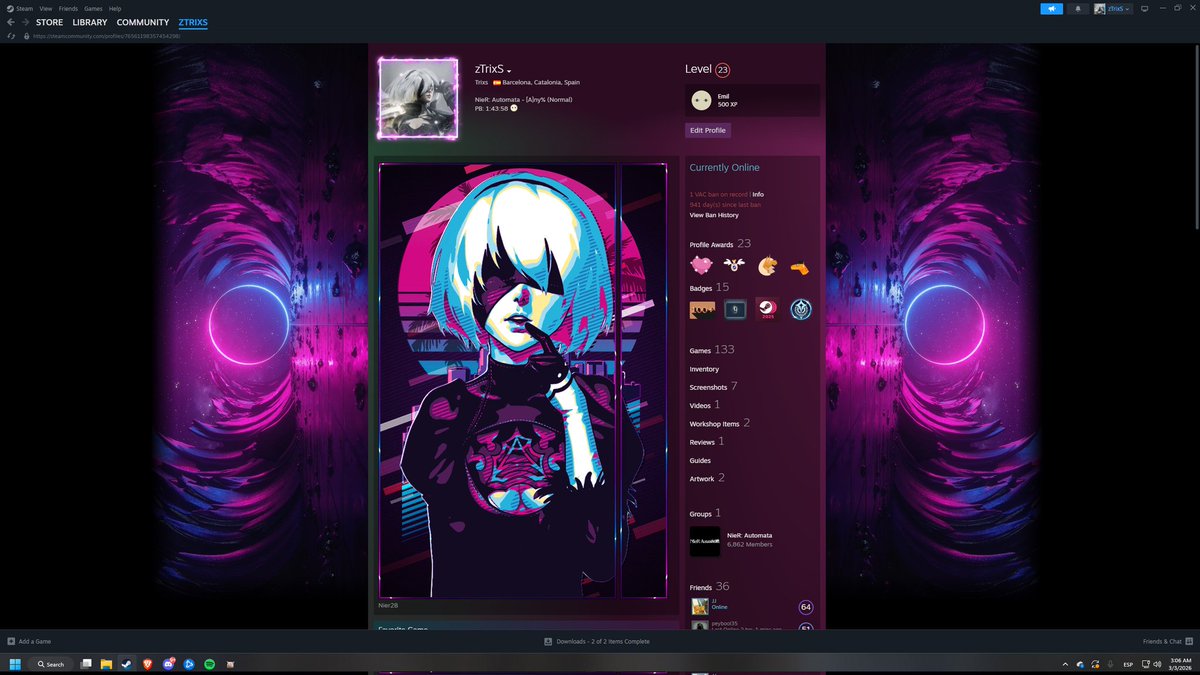Reload the page with the refresh icon
The height and width of the screenshot is (675, 1200).
(11, 36)
